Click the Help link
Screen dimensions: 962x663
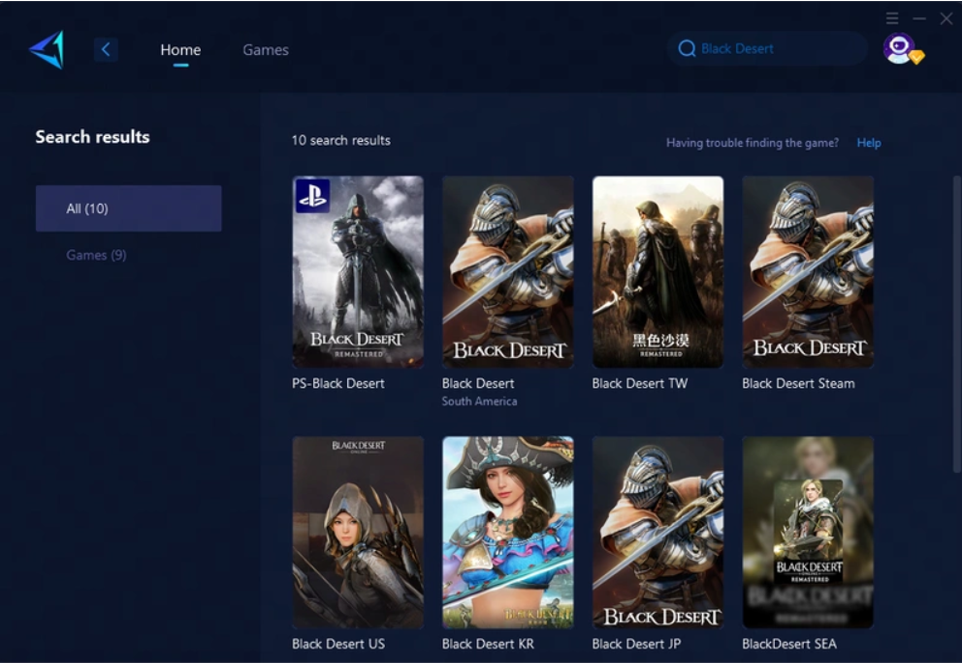869,143
